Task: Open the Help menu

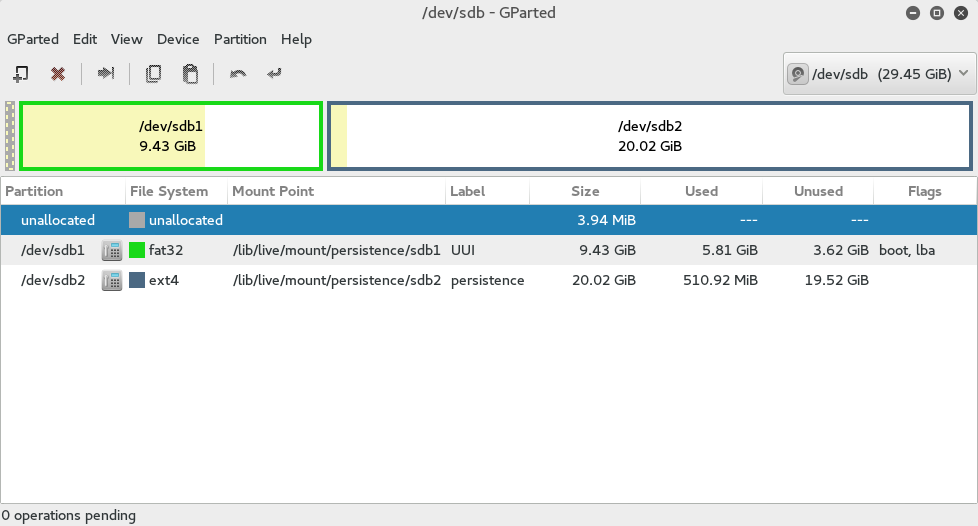Action: click(x=296, y=39)
